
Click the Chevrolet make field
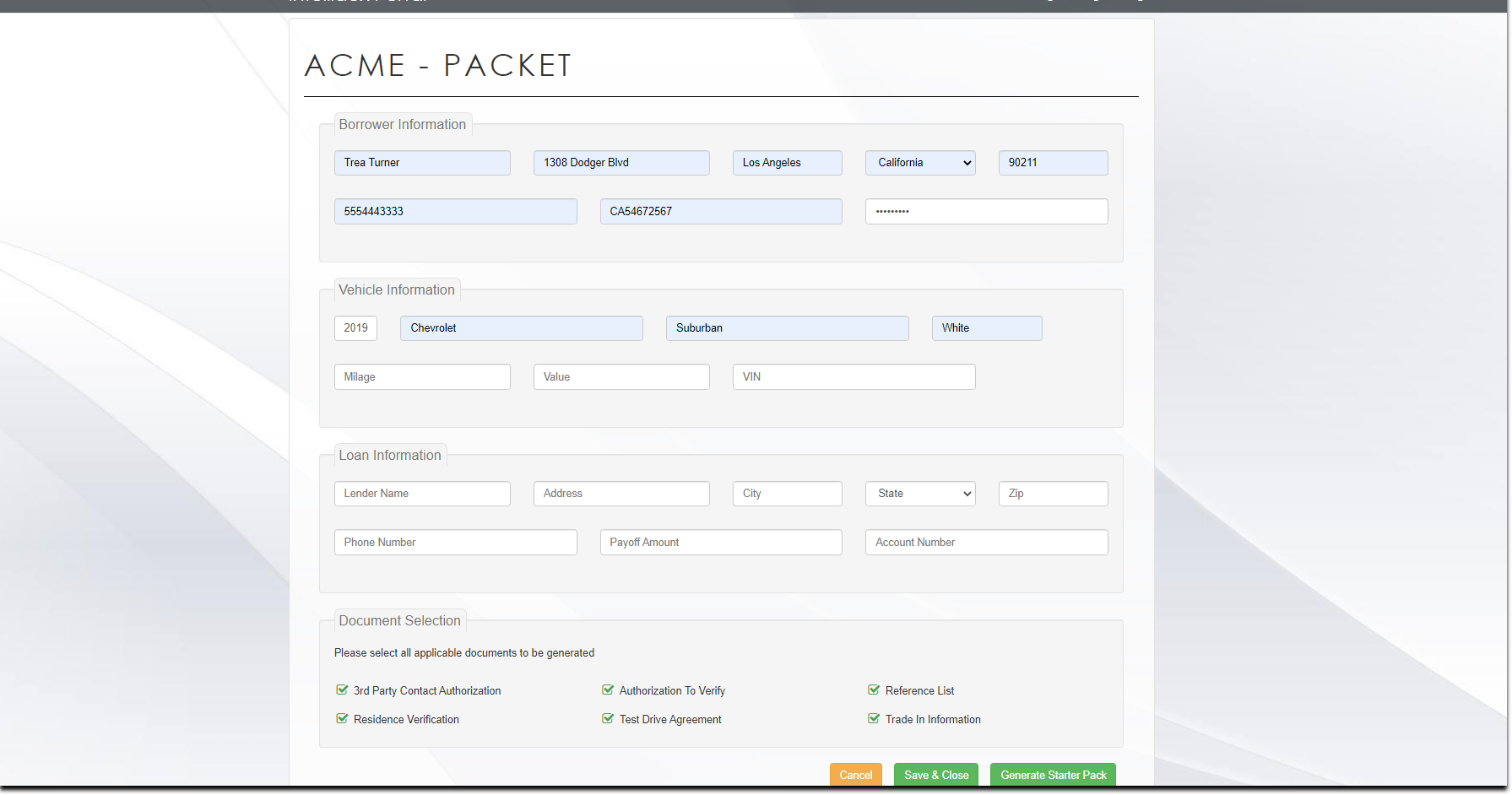coord(522,328)
